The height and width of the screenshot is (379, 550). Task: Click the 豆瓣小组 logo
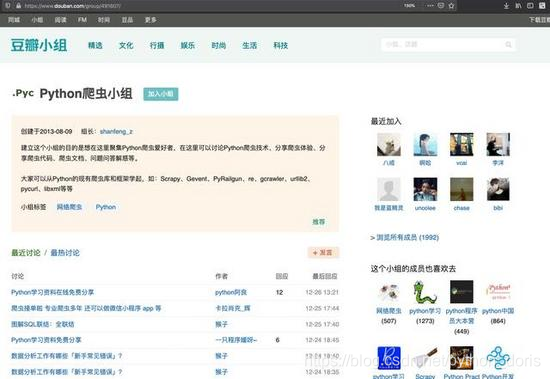pos(39,45)
